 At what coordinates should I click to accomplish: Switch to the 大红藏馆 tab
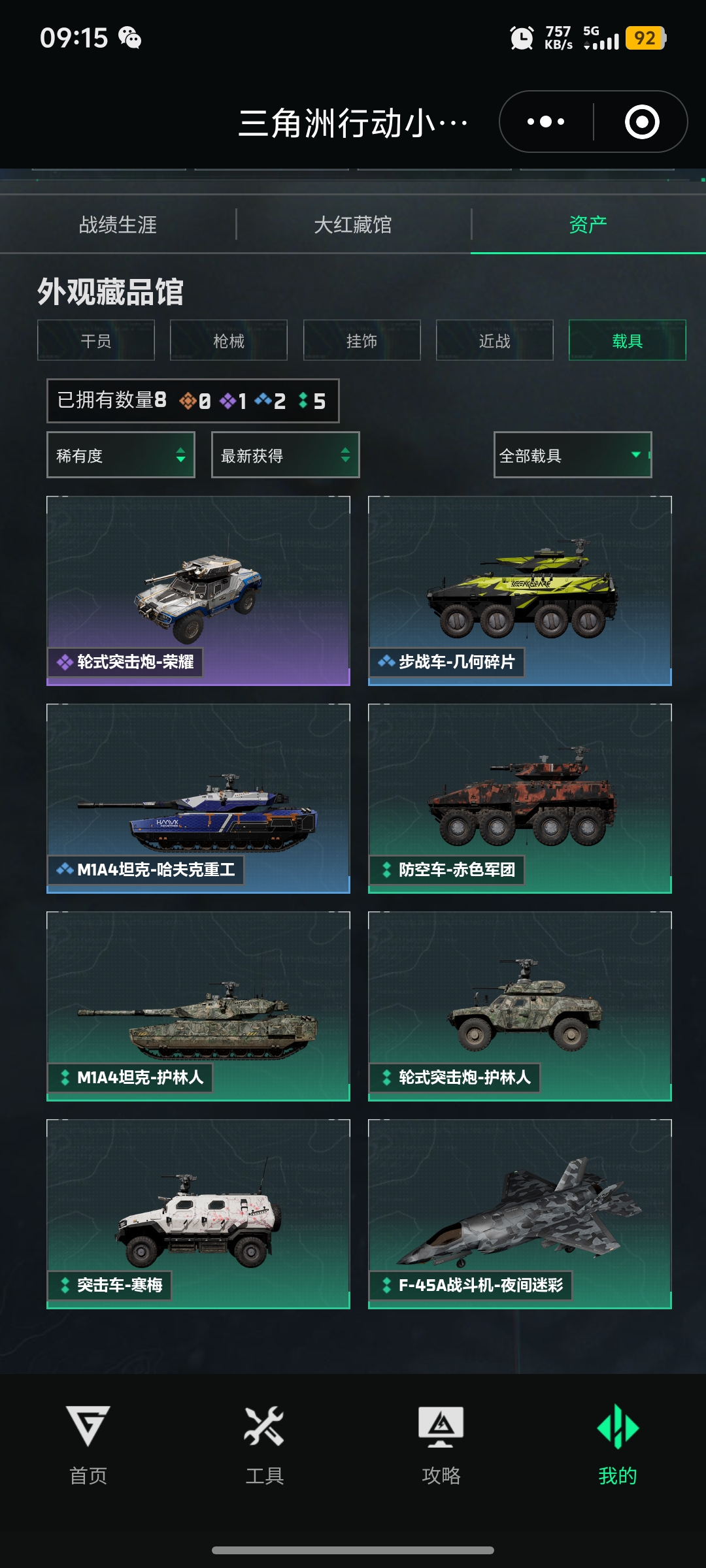353,225
